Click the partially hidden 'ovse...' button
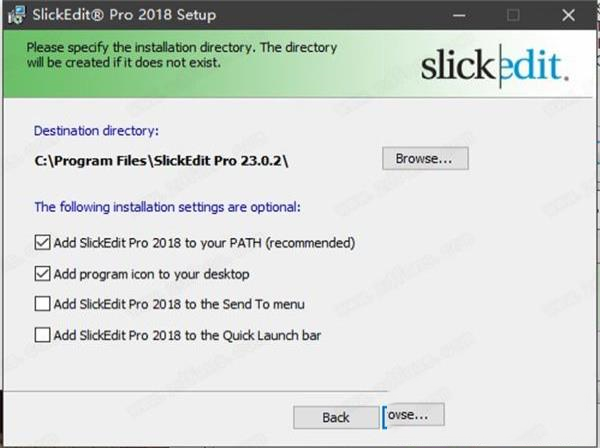The width and height of the screenshot is (600, 448). click(414, 415)
